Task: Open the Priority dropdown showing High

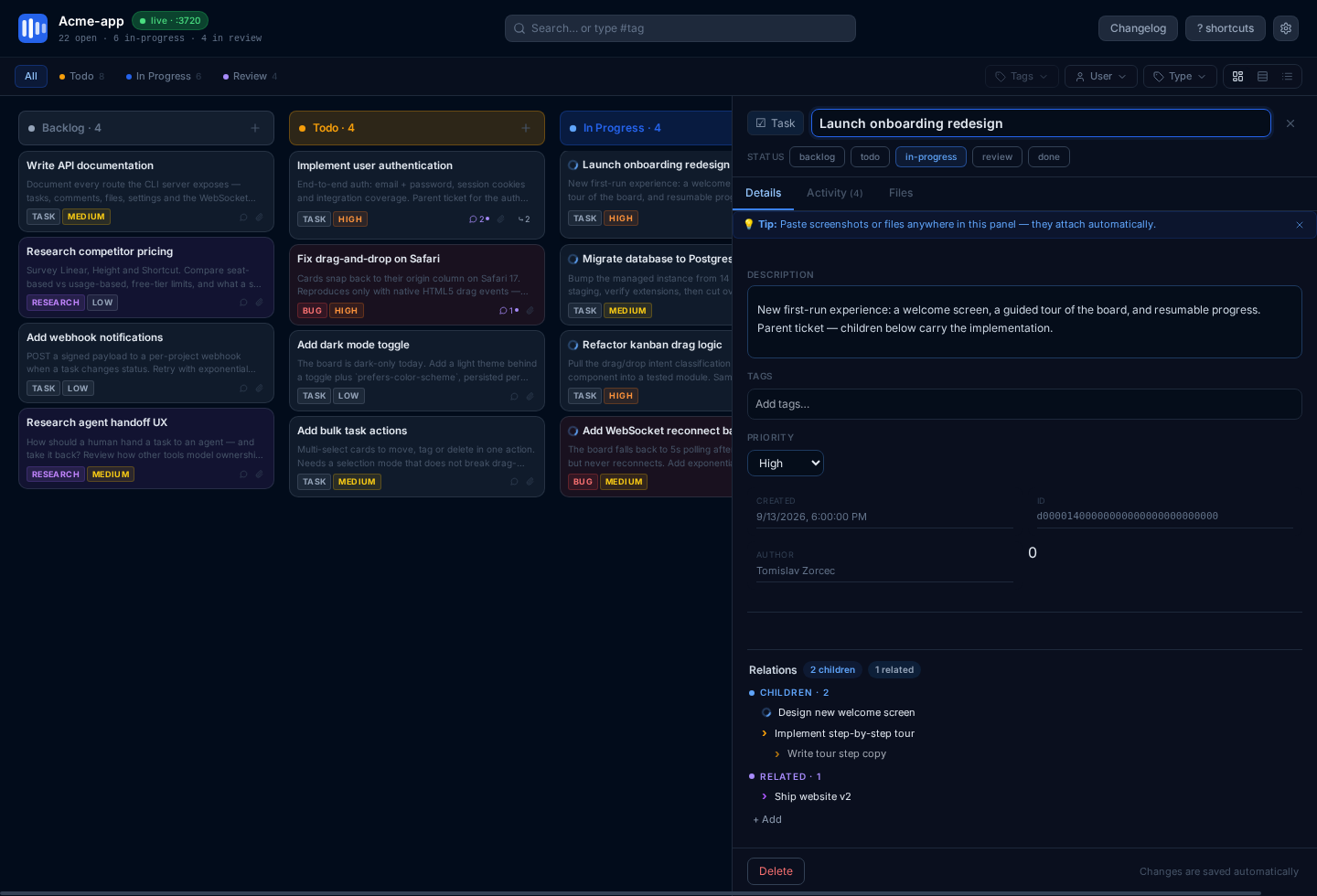Action: pos(786,464)
